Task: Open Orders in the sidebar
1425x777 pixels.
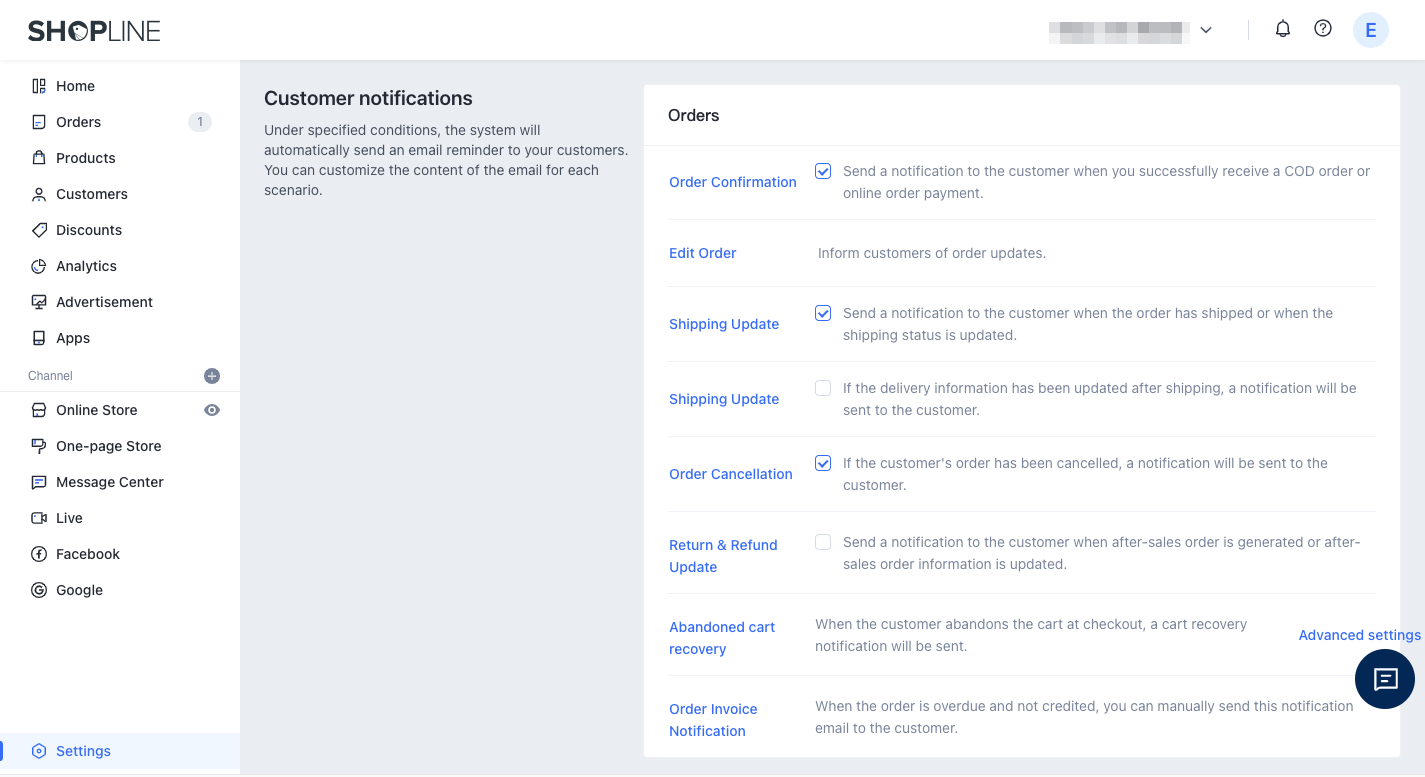Action: (x=78, y=122)
